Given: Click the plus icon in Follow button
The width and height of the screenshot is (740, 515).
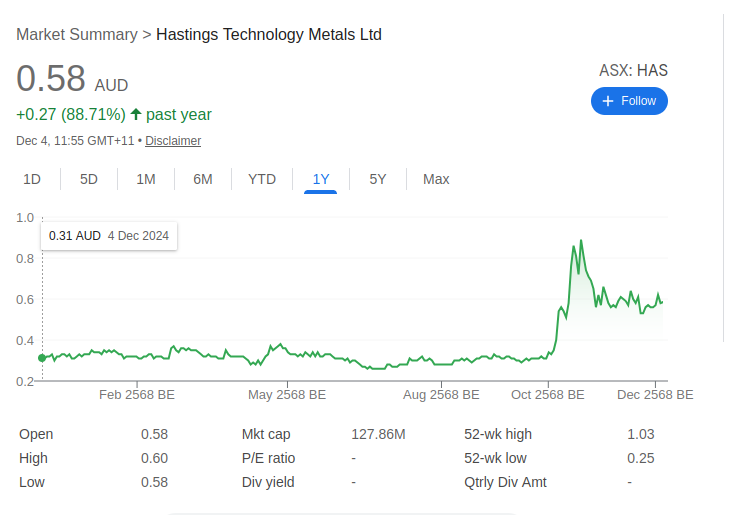Looking at the screenshot, I should click(x=608, y=101).
